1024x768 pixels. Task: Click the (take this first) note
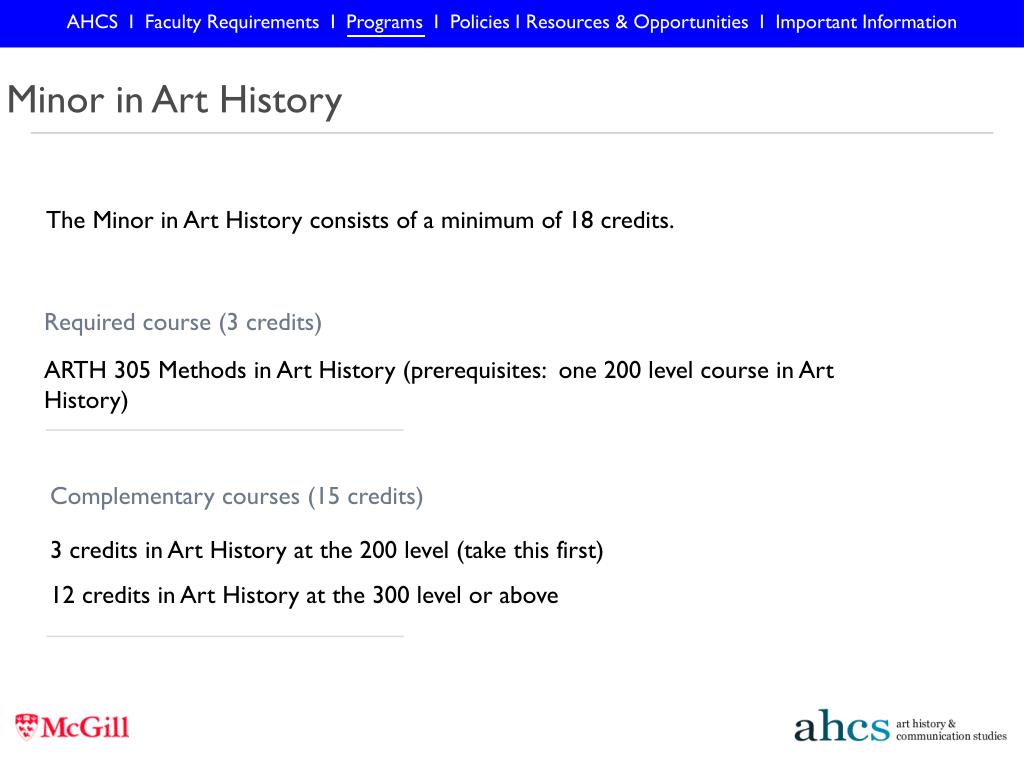pos(530,551)
